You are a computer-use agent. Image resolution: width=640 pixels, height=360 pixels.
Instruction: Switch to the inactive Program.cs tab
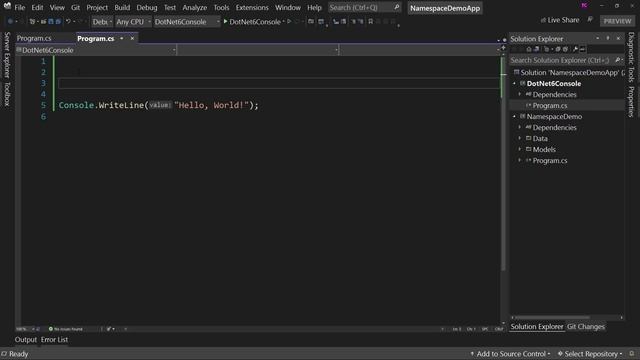pos(34,38)
